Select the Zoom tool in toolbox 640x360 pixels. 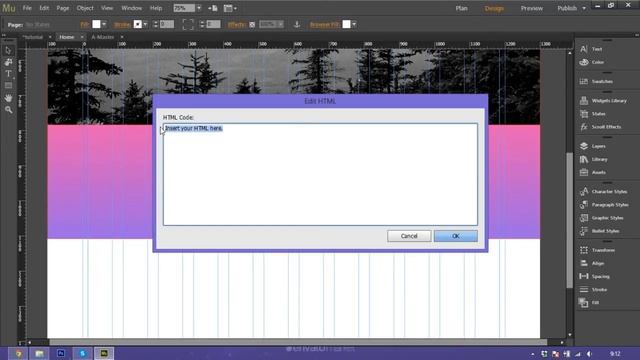coord(8,109)
